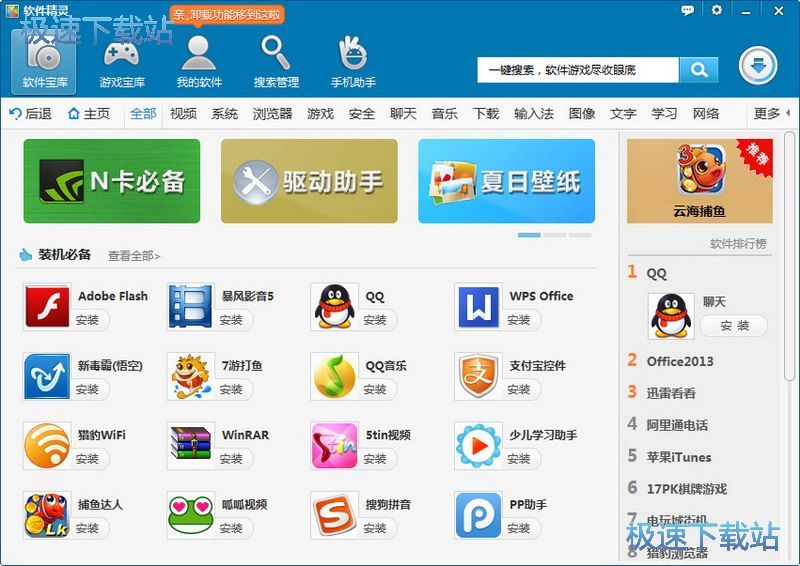Install Adobe Flash with 安装 button

click(88, 320)
